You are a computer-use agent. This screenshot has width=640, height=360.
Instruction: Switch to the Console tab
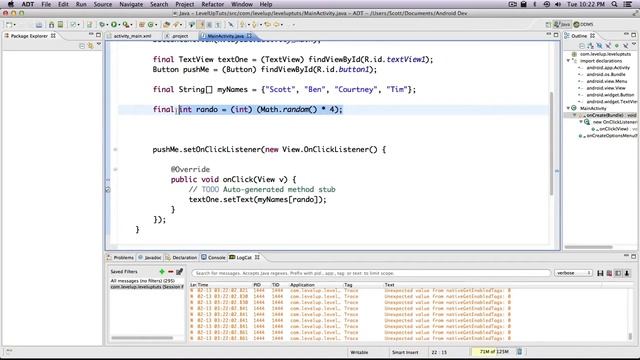click(x=213, y=258)
